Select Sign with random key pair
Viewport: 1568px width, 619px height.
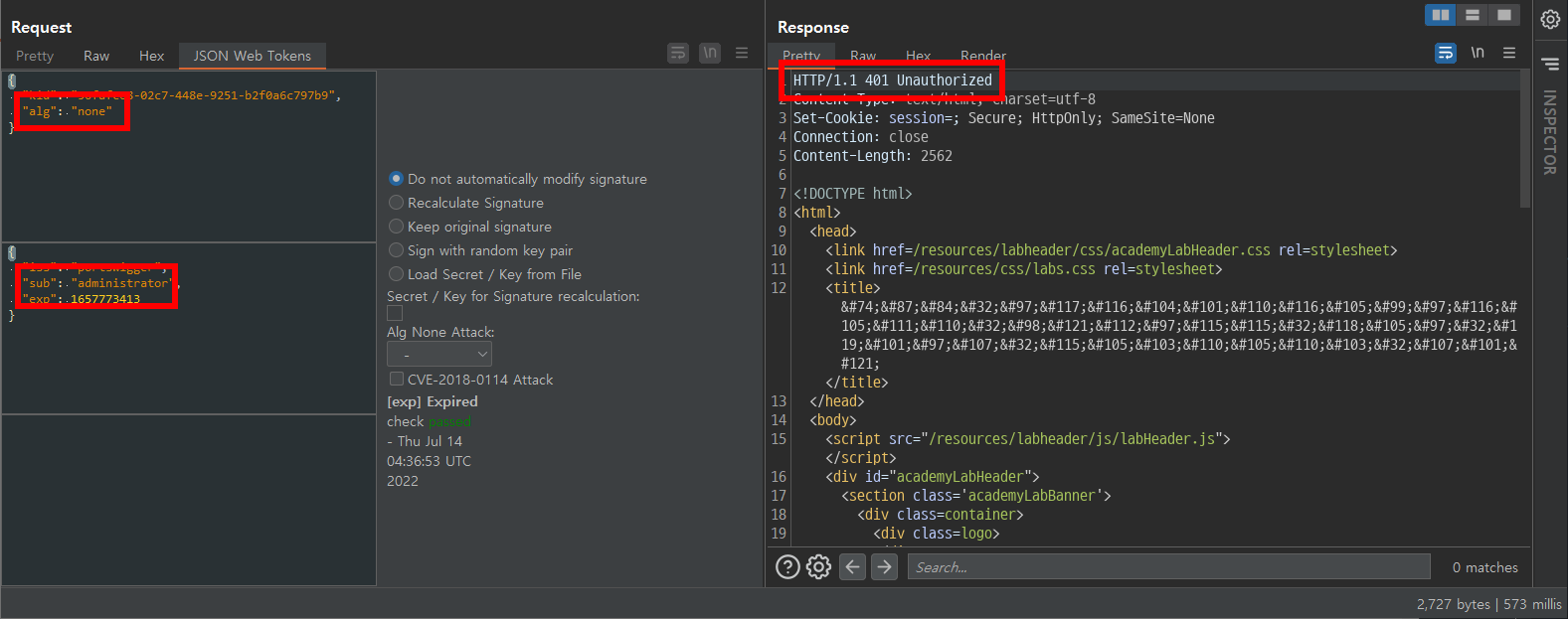480,250
